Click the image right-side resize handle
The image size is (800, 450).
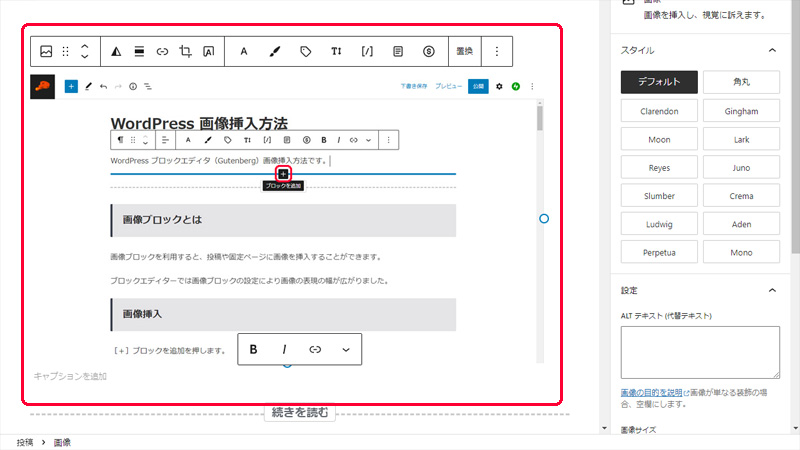pos(544,218)
